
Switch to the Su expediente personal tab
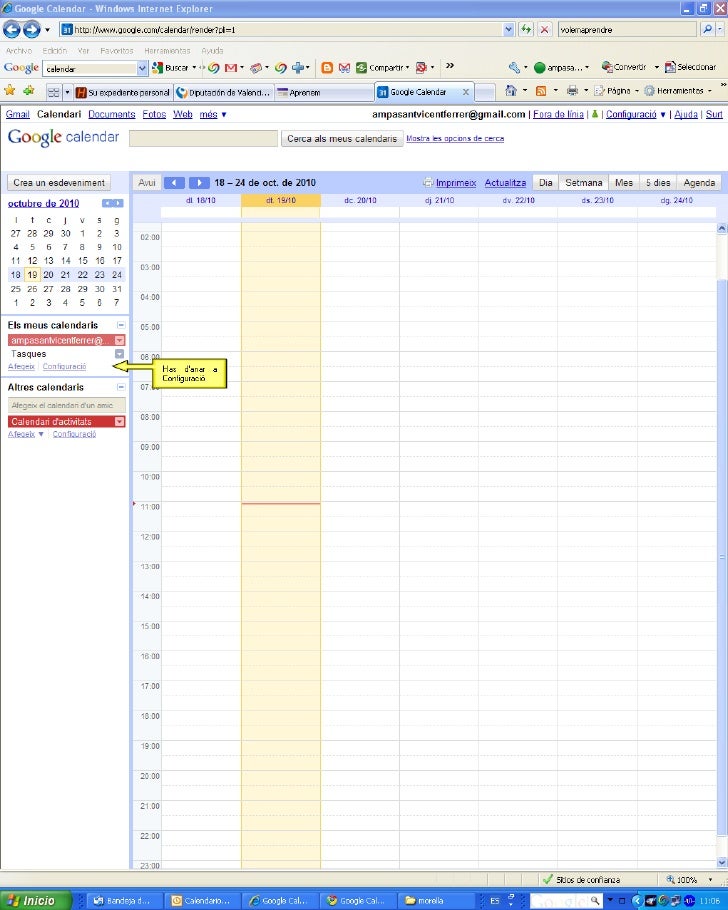[x=123, y=92]
